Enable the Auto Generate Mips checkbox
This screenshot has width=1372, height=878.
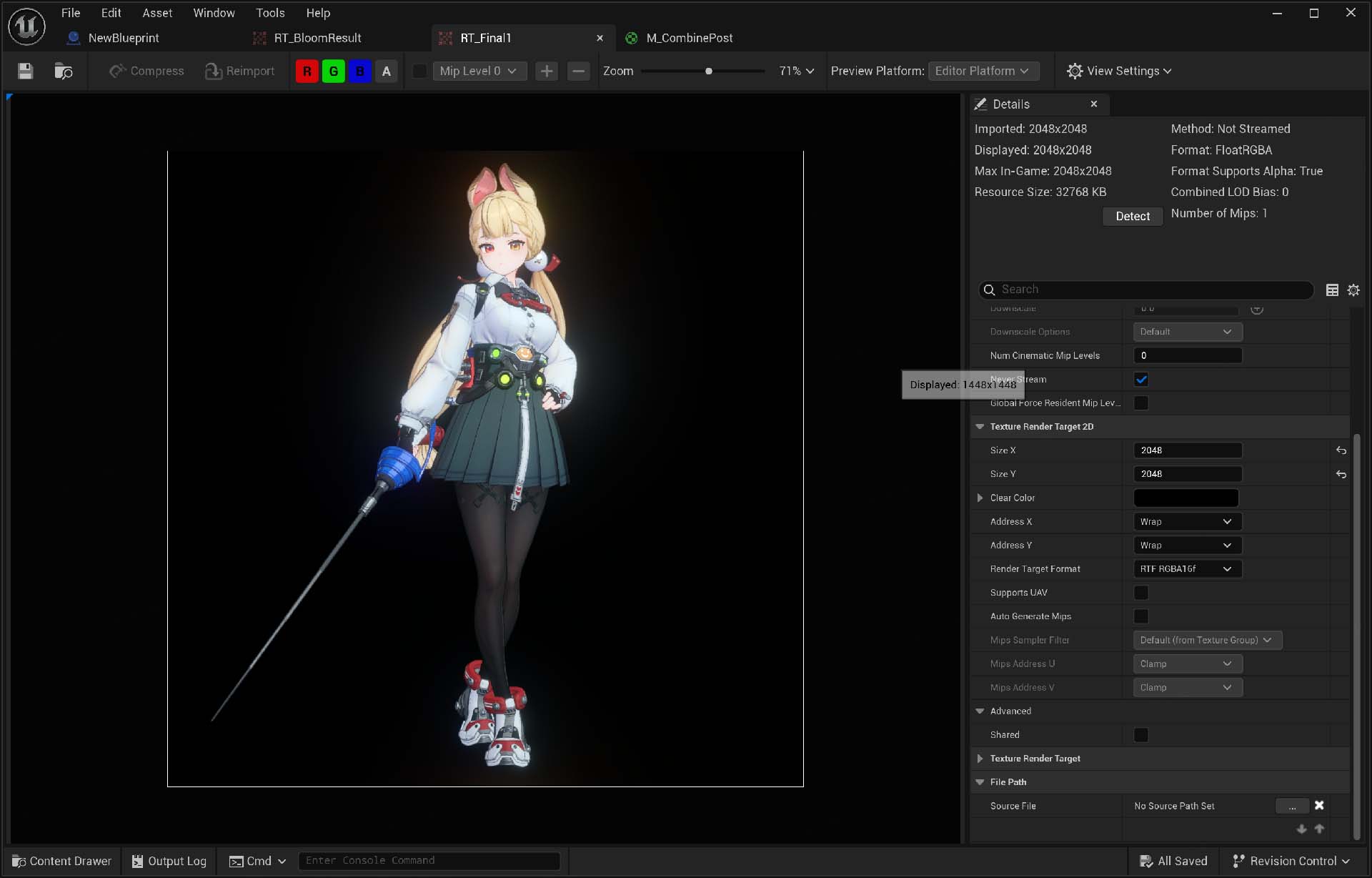pos(1141,616)
